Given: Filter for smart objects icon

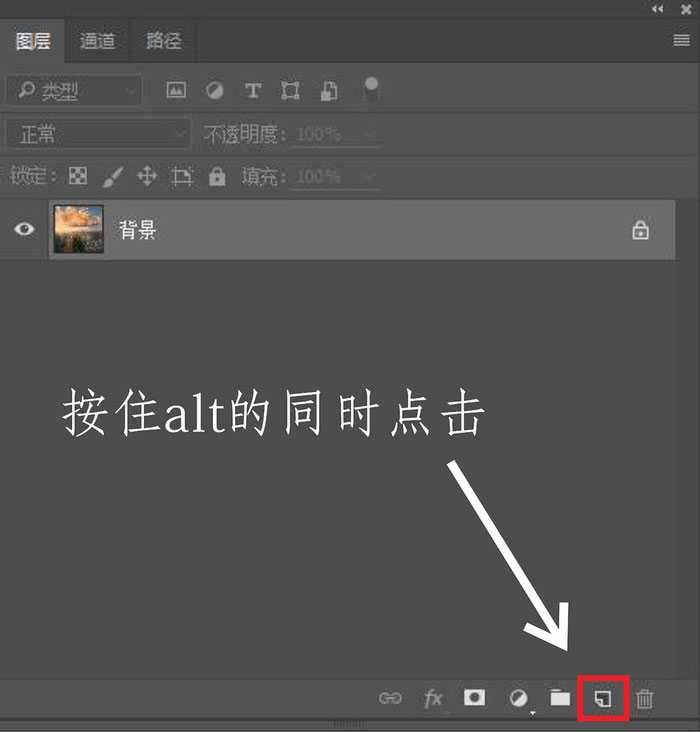Looking at the screenshot, I should point(329,91).
